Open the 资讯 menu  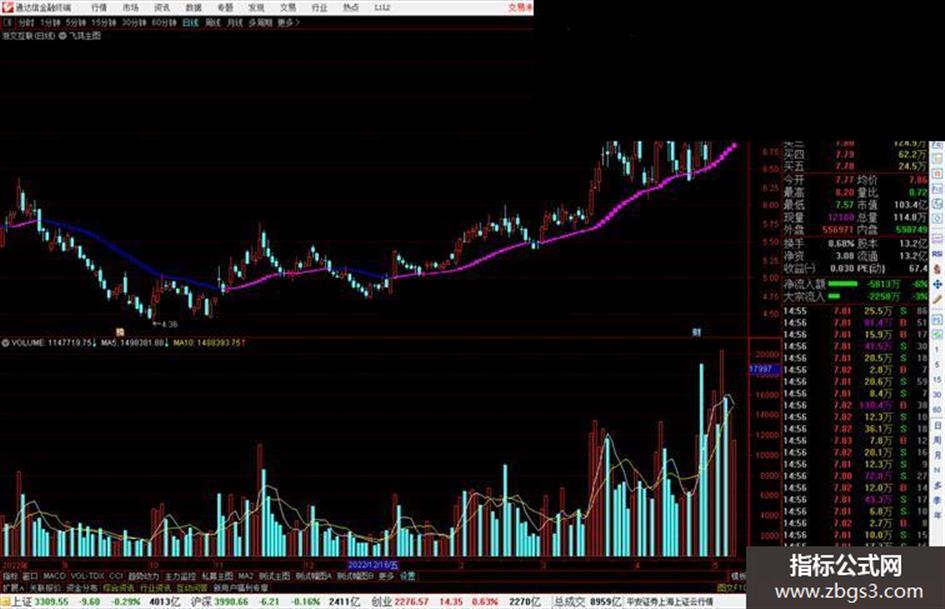[162, 7]
